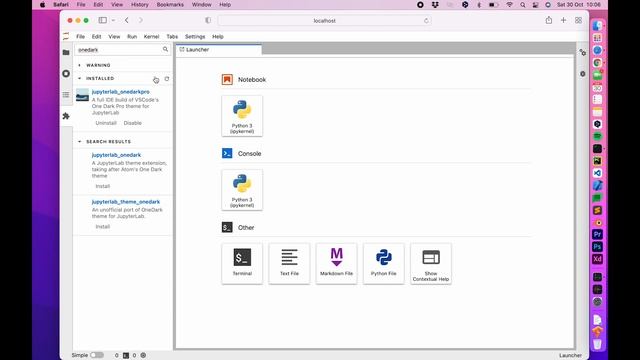Image resolution: width=640 pixels, height=360 pixels.
Task: Open the Run menu
Action: [132, 36]
